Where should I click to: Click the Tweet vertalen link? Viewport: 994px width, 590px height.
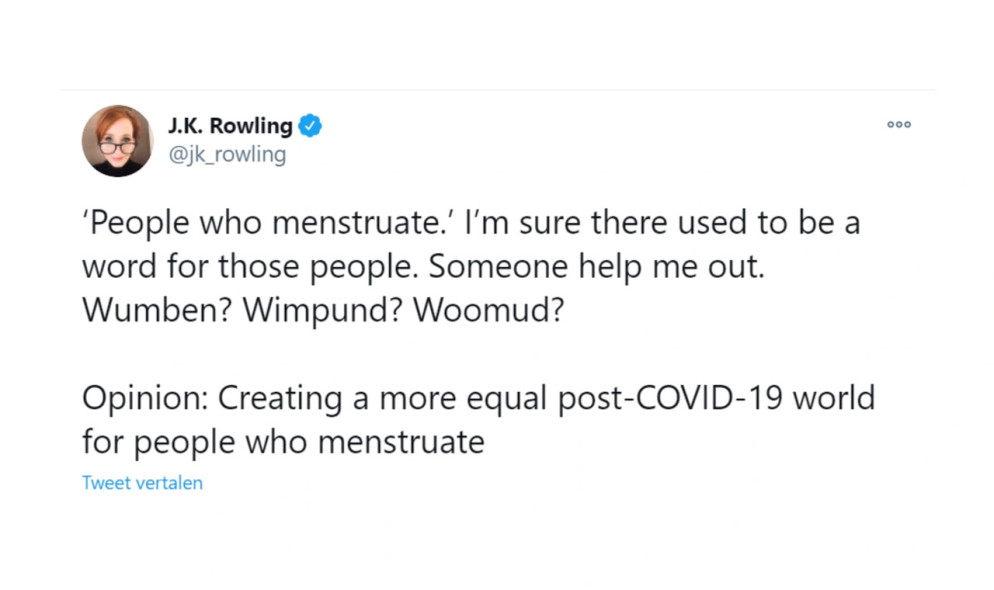pos(142,483)
